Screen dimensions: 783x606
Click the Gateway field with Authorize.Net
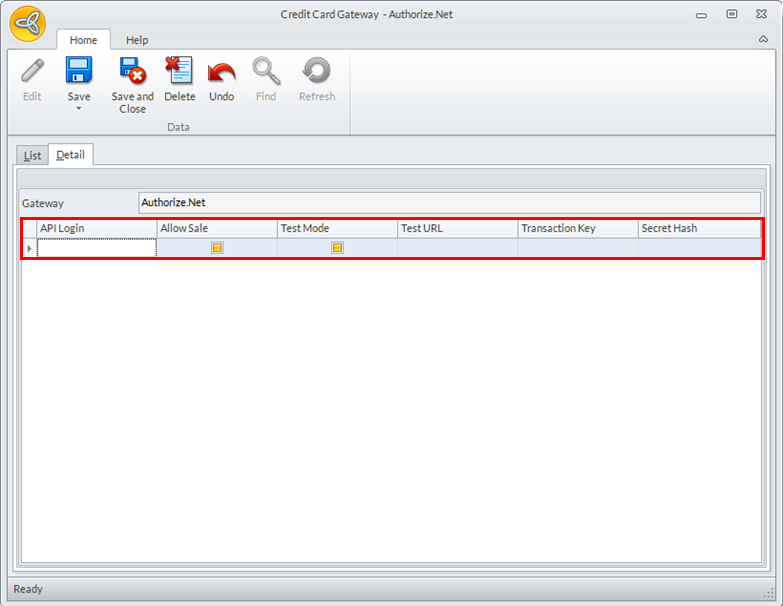point(449,203)
